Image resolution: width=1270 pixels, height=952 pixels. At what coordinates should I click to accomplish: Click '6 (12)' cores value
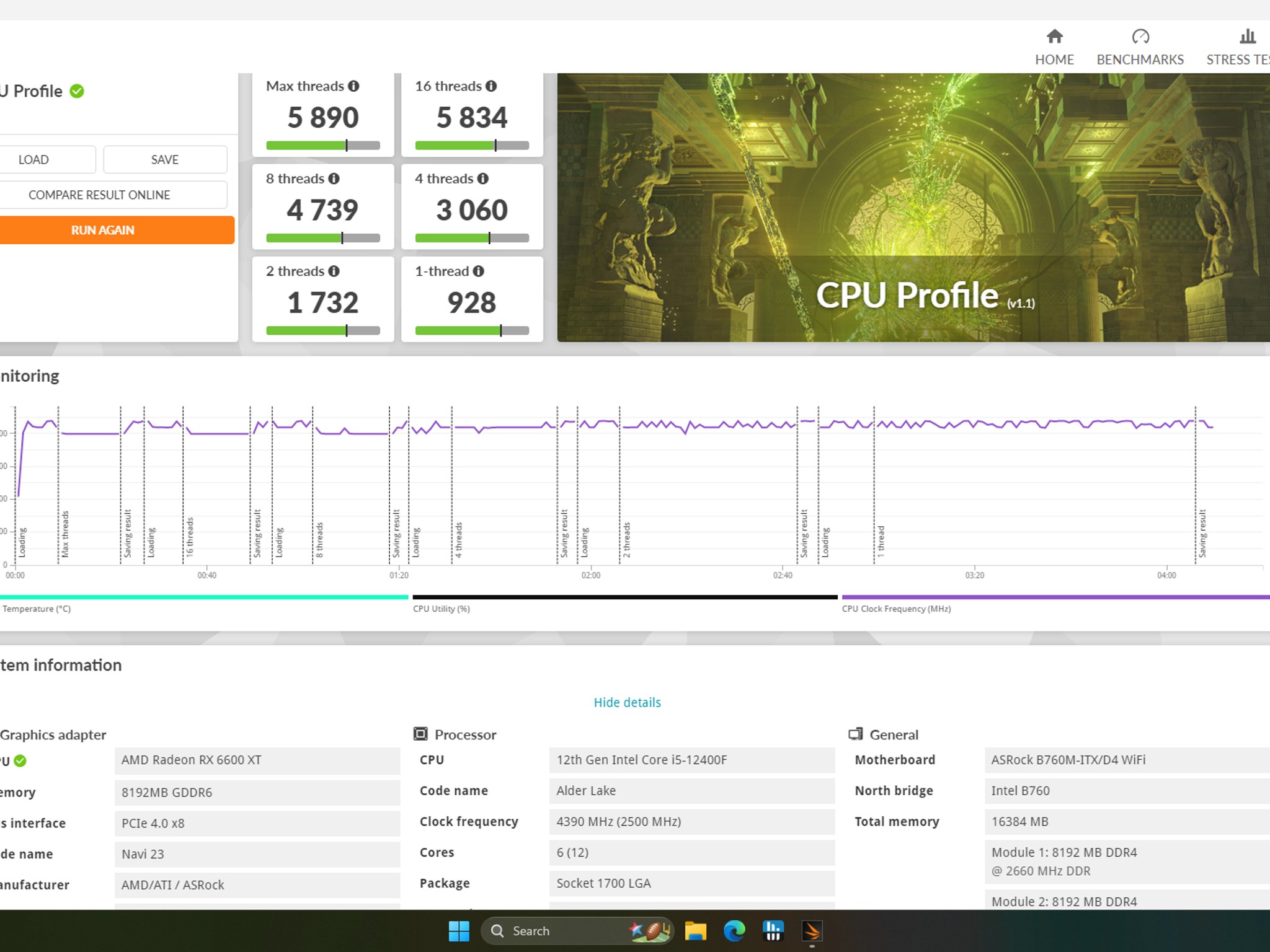[x=692, y=853]
